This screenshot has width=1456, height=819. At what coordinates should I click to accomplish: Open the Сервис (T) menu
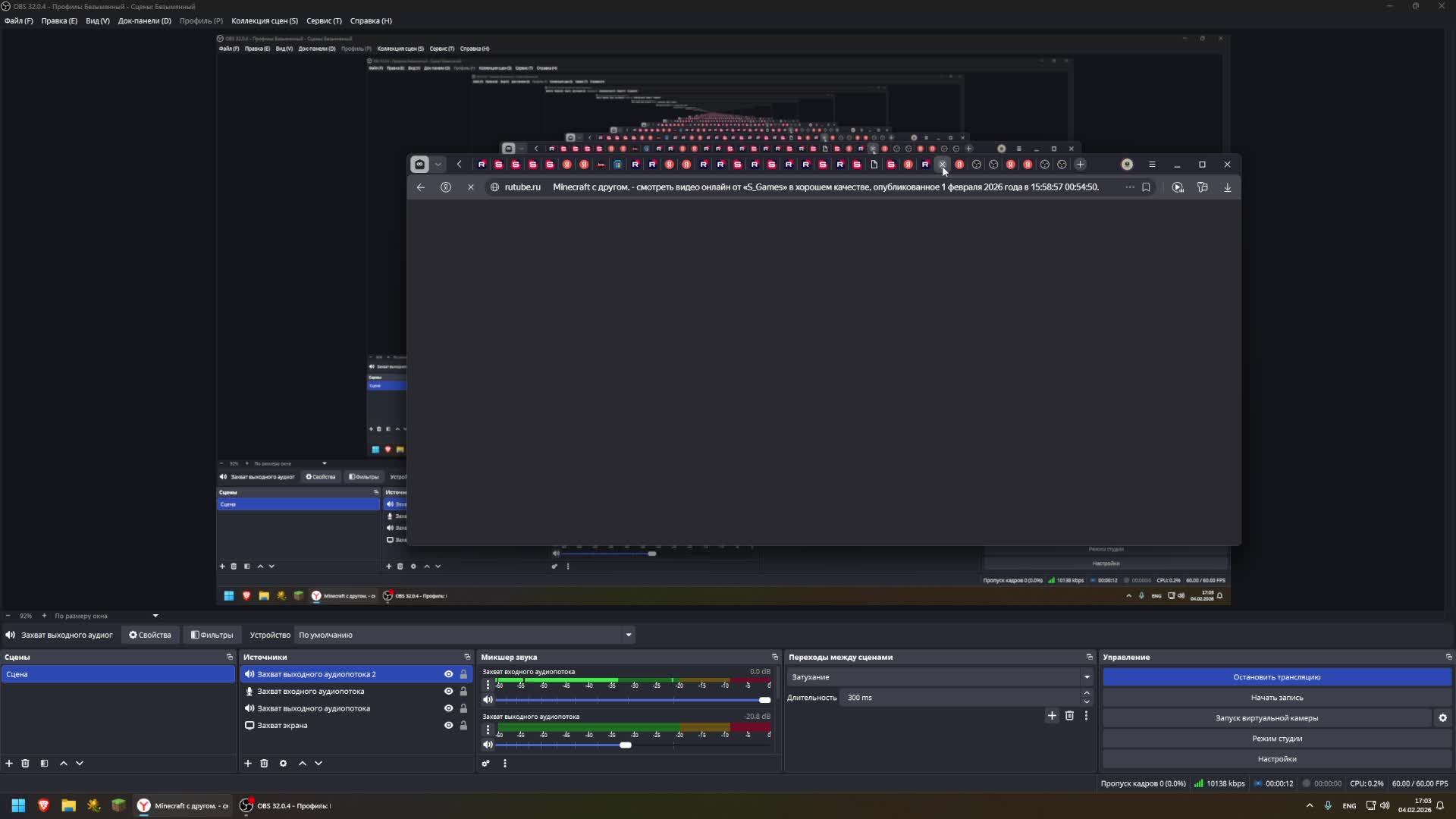(324, 20)
